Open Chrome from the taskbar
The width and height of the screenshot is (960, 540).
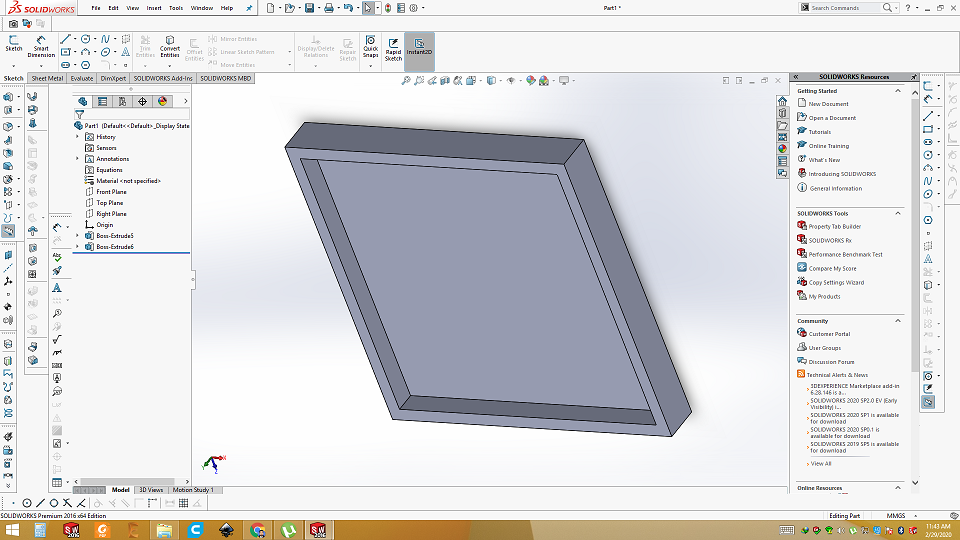258,530
